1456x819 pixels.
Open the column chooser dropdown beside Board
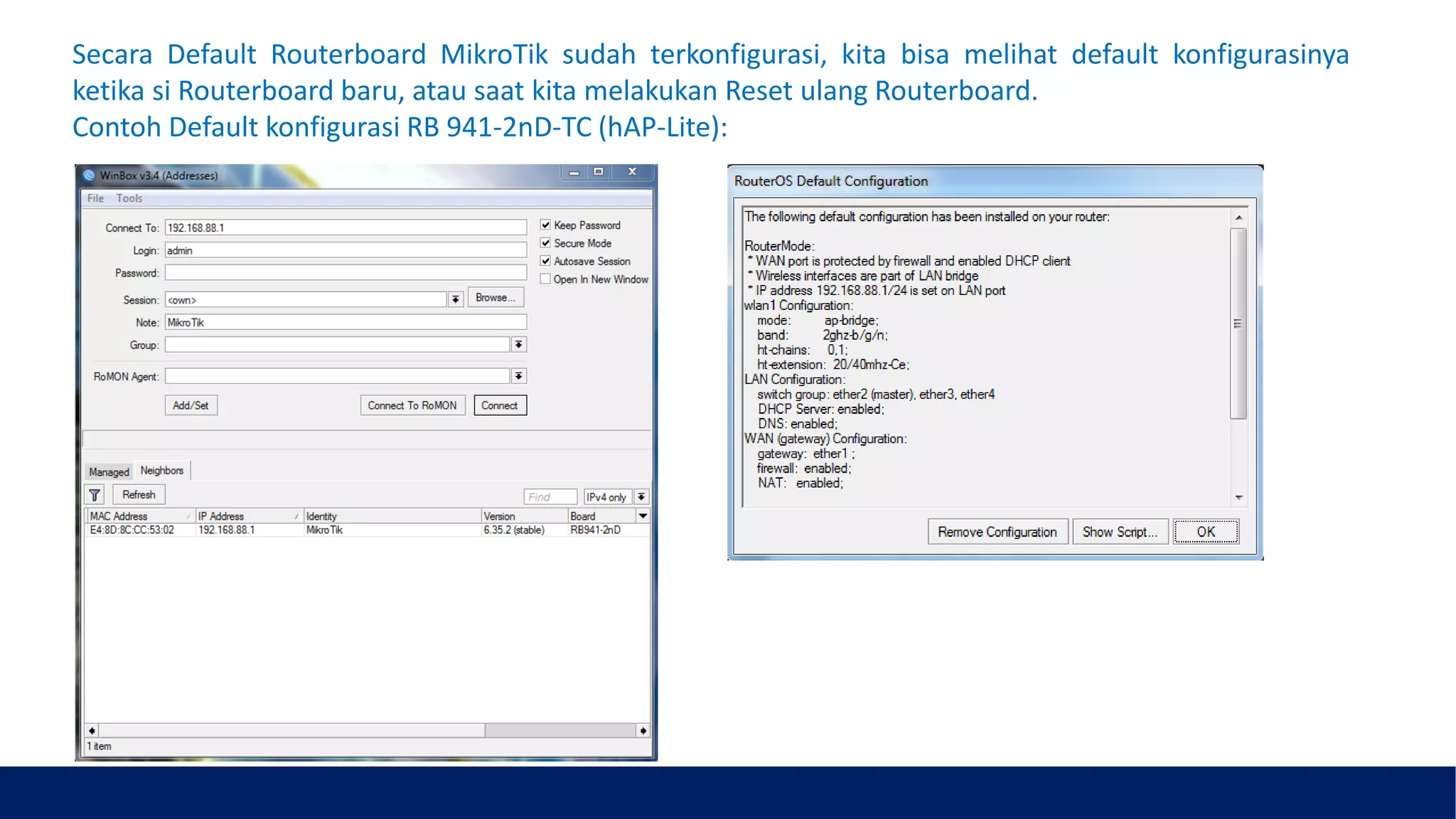[643, 516]
